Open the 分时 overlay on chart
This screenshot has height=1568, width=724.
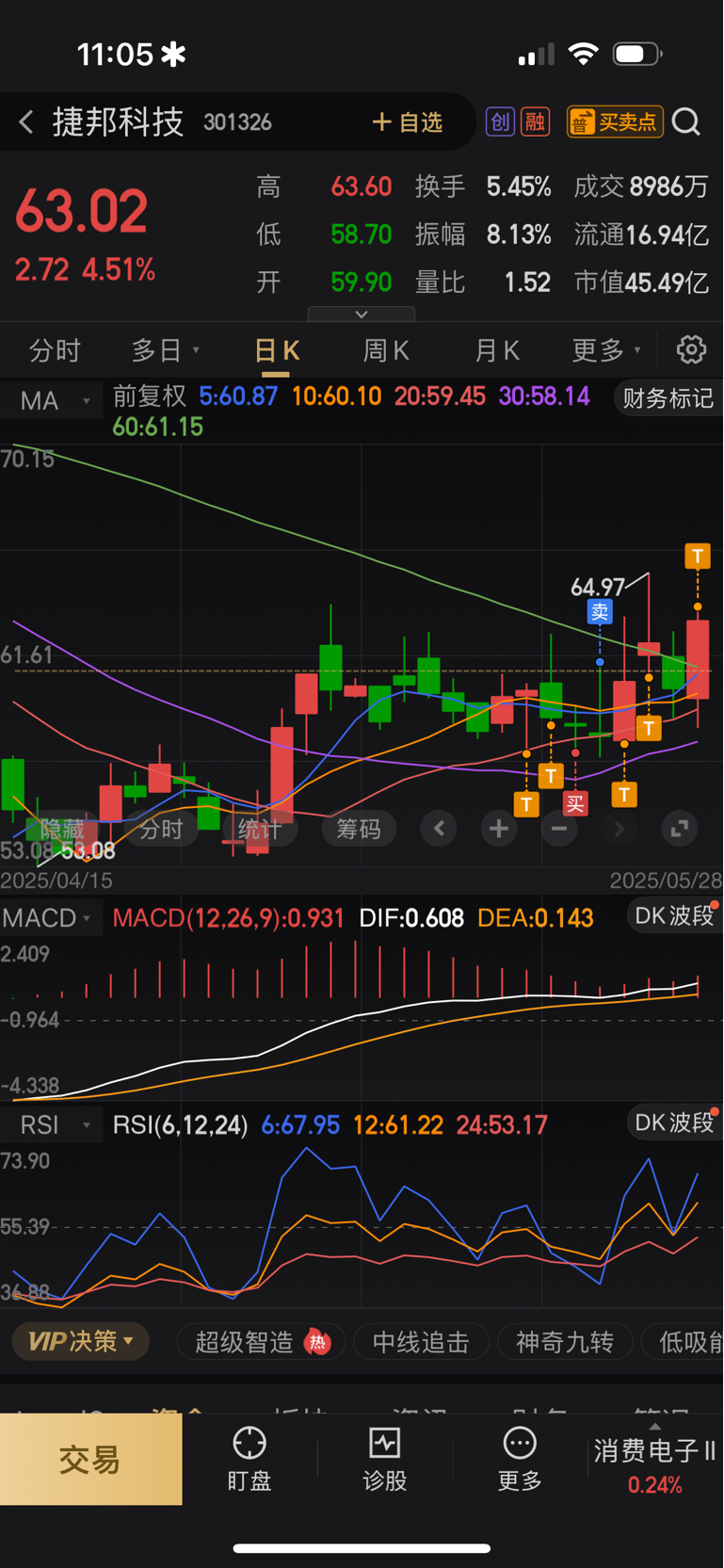pyautogui.click(x=161, y=829)
